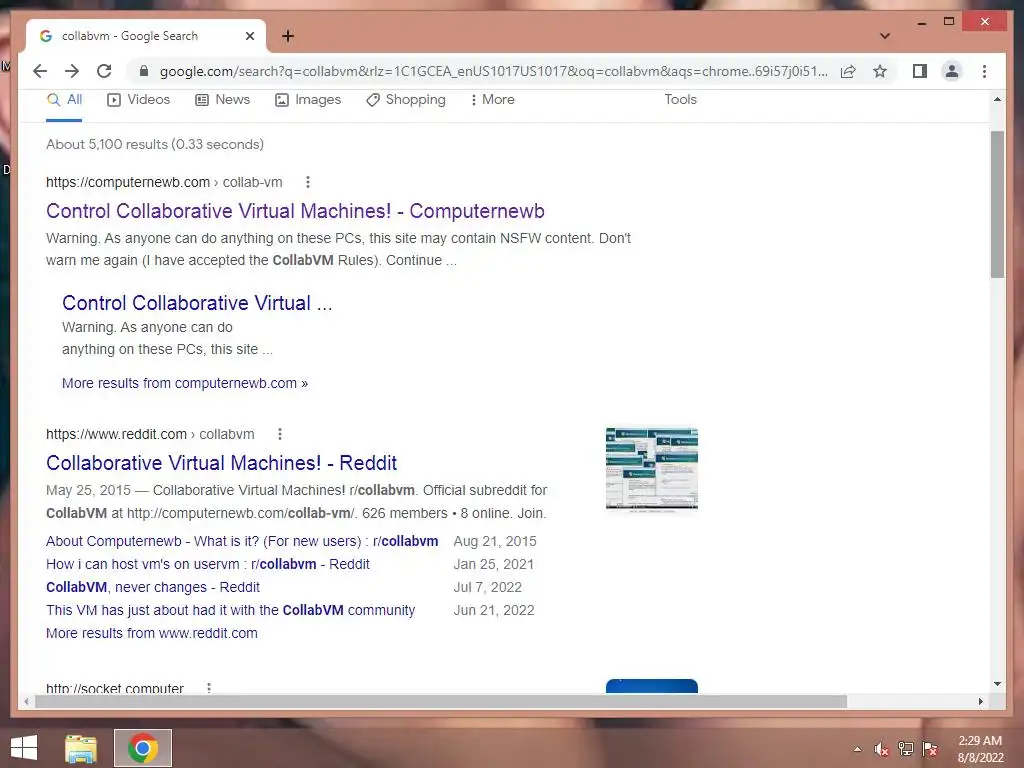The image size is (1024, 768).
Task: Click the date Aug 21, 2015
Action: (x=495, y=541)
